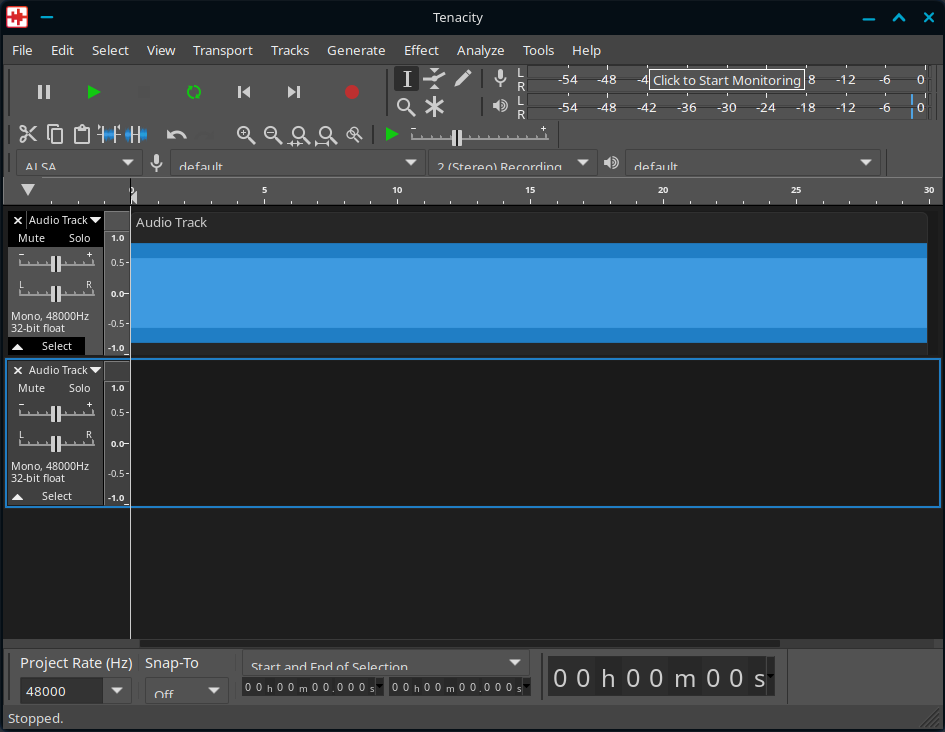Click the Undo arrow icon
Screen dimensions: 945x732
coord(177,135)
